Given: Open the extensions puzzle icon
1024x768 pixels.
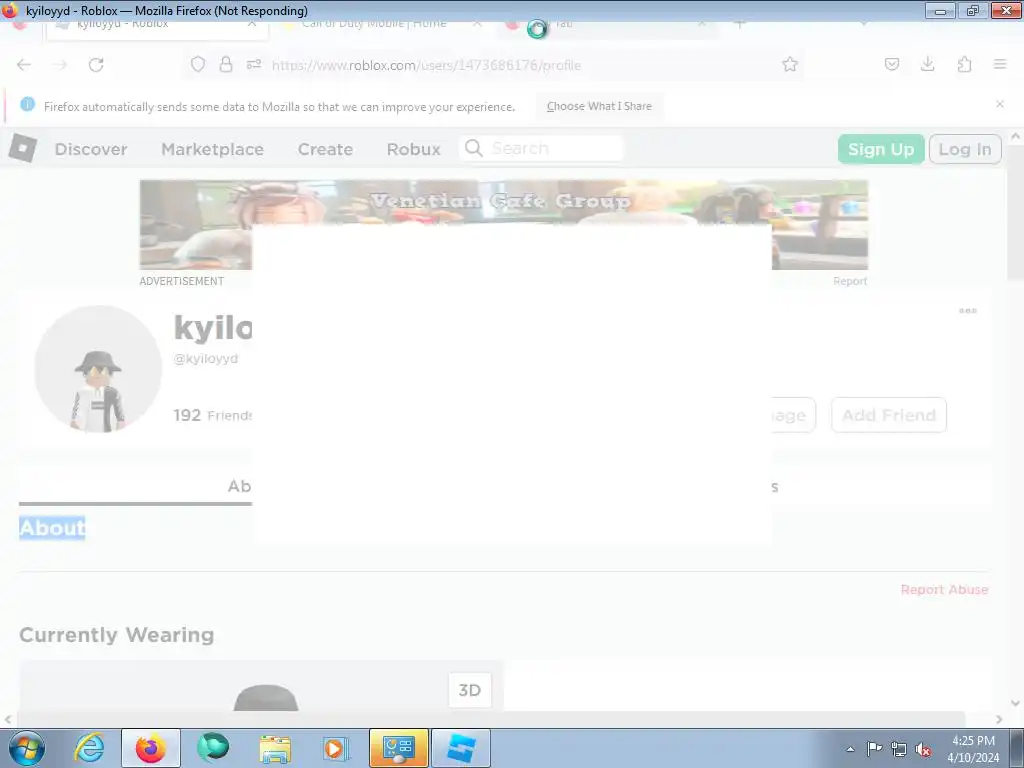Looking at the screenshot, I should (x=965, y=64).
